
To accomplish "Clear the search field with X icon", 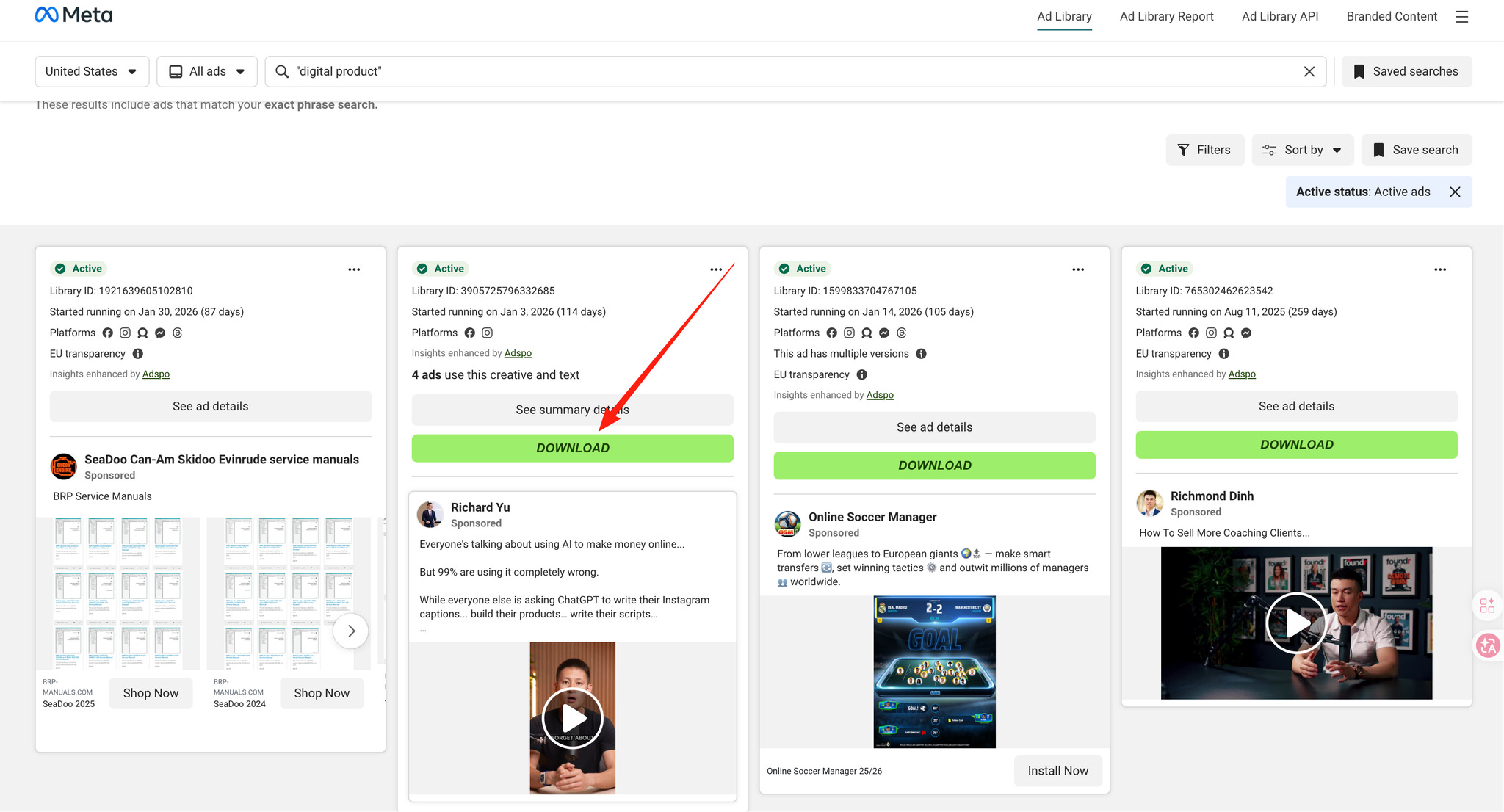I will pos(1309,71).
